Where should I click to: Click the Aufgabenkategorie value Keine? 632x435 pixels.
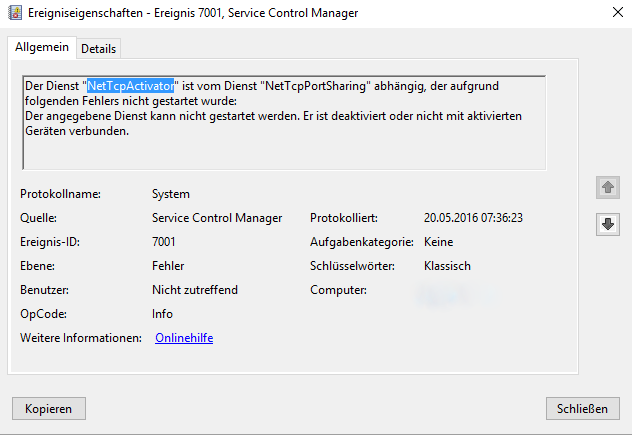(x=441, y=242)
